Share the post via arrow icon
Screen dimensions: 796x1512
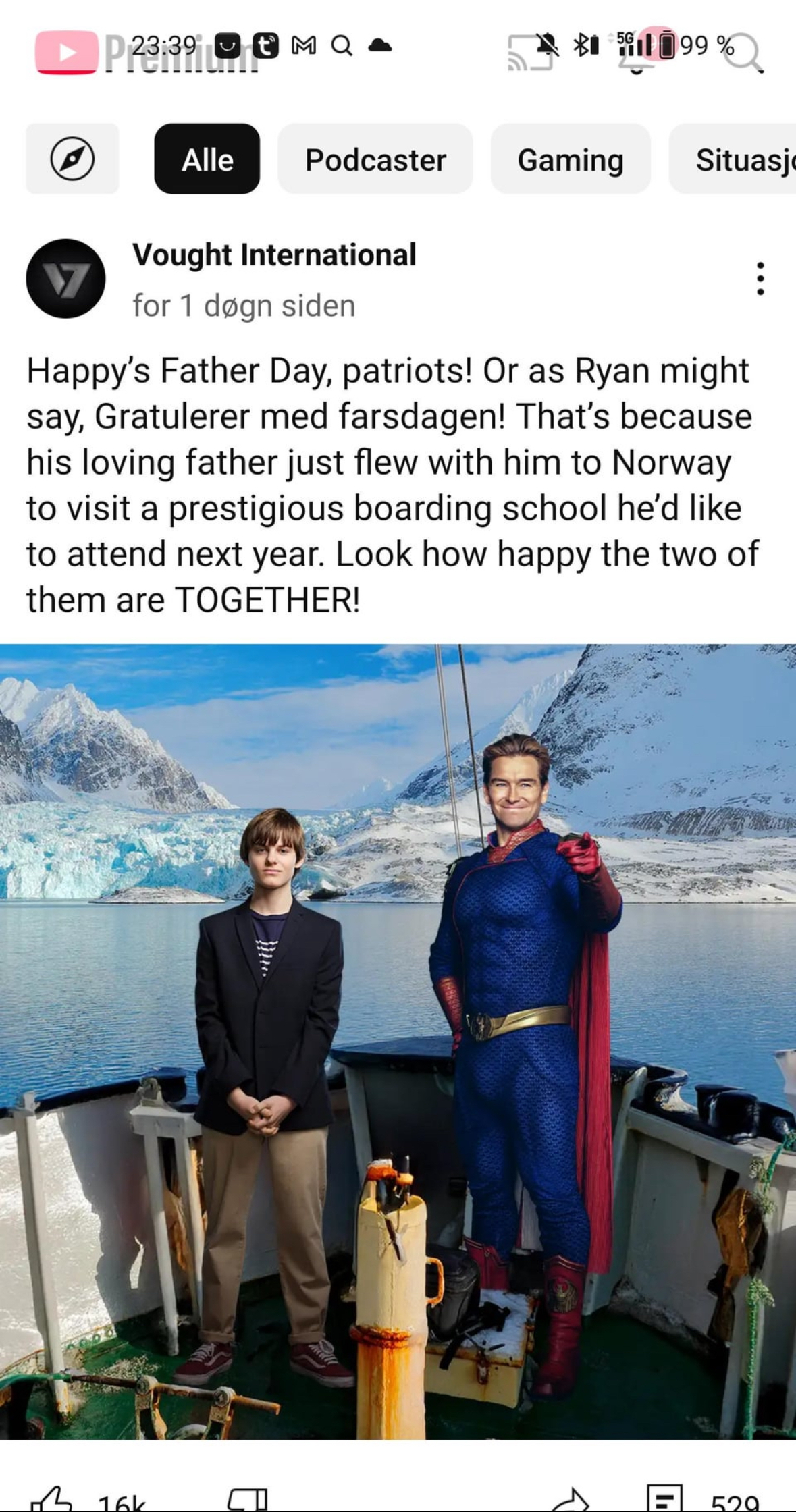coord(570,1500)
